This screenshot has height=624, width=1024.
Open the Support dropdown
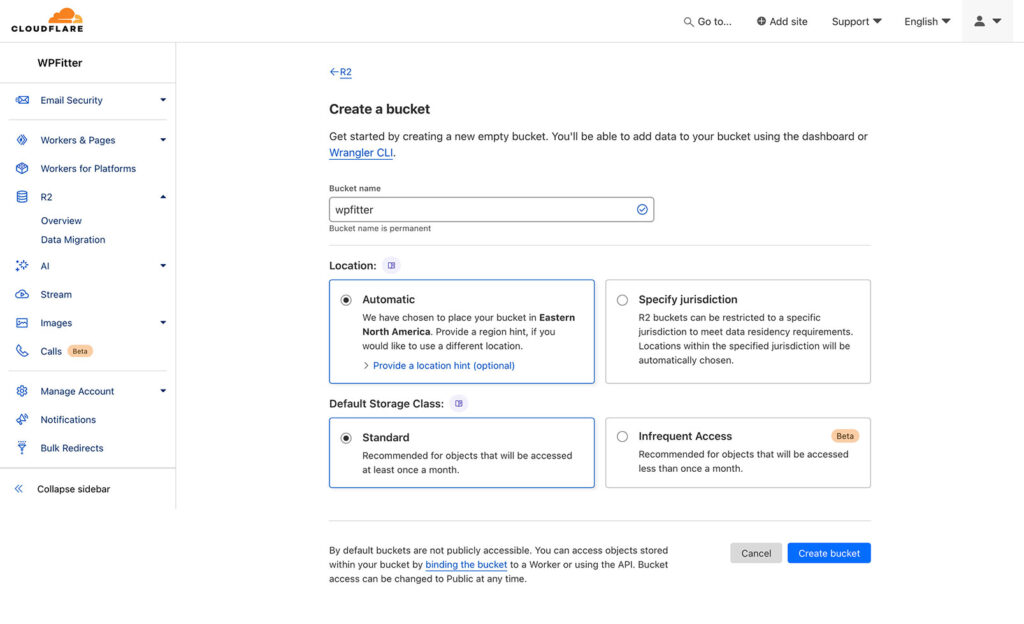(855, 20)
